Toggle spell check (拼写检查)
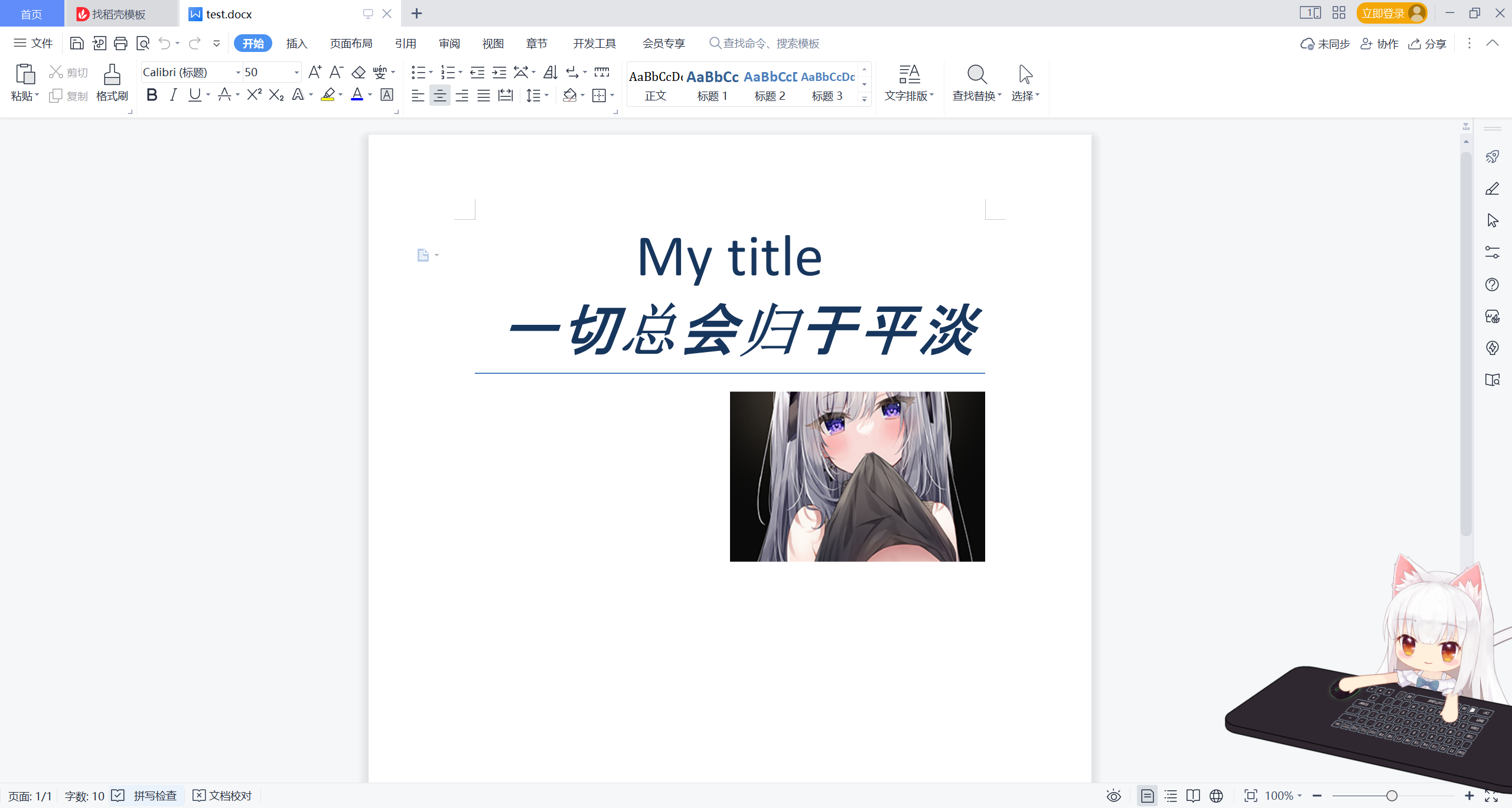The height and width of the screenshot is (808, 1512). [145, 796]
